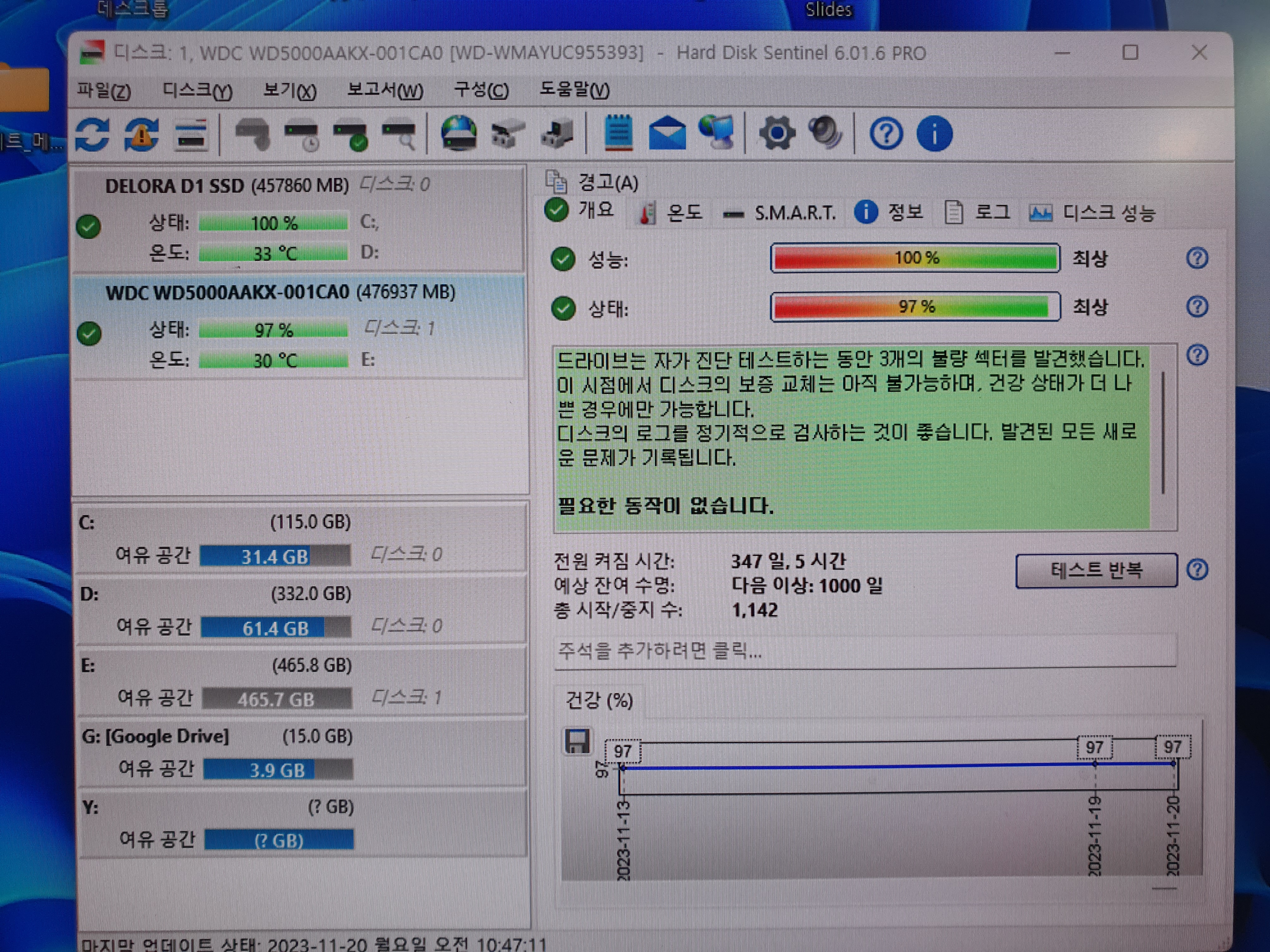The image size is (1270, 952).
Task: Switch to the 개요 tab
Action: (x=580, y=210)
